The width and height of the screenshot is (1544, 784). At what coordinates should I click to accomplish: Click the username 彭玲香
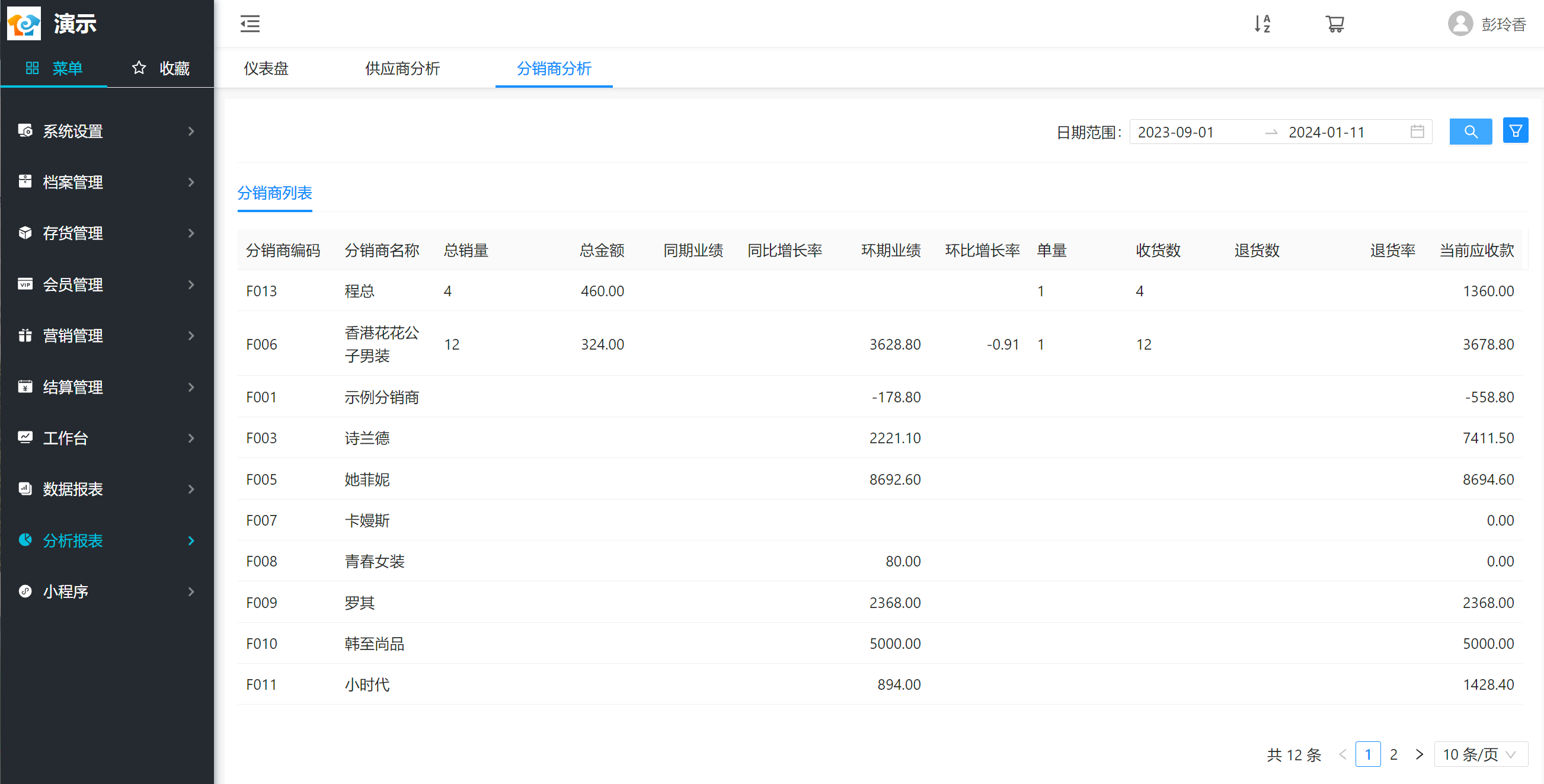click(1503, 24)
